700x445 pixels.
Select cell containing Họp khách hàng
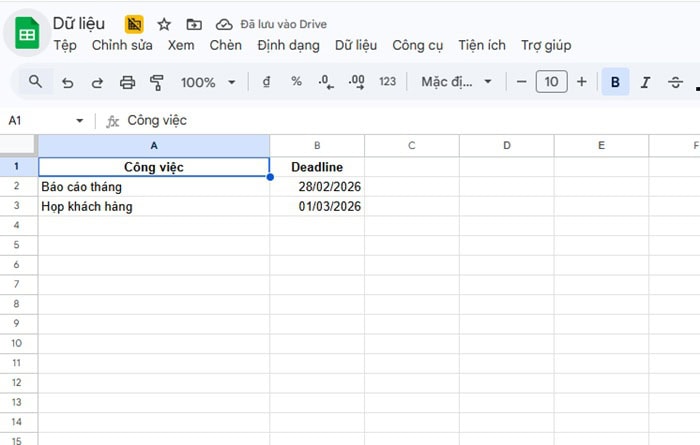pyautogui.click(x=153, y=207)
